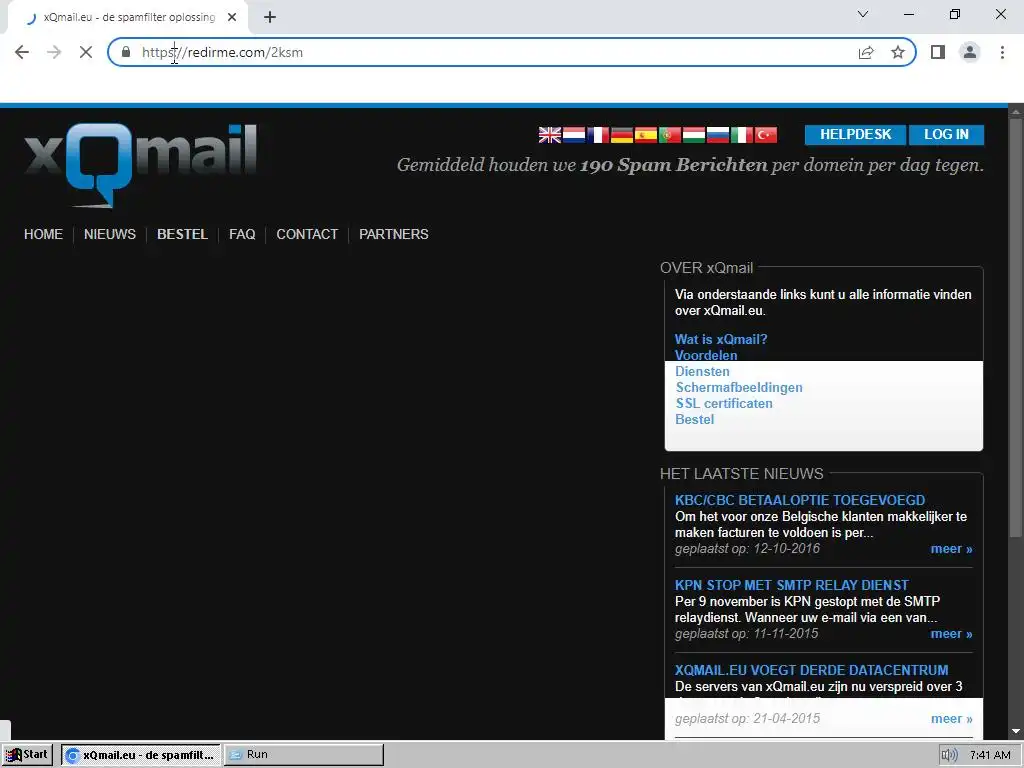This screenshot has height=768, width=1024.
Task: Choose the Portuguese flag language
Action: point(670,135)
